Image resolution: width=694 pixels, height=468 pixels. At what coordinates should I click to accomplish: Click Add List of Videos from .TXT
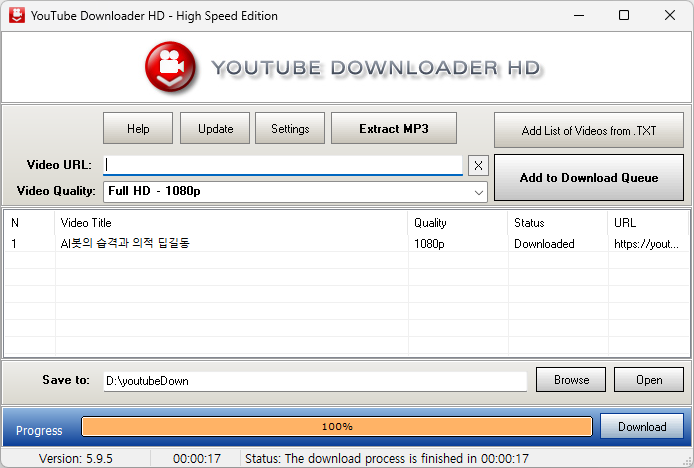(x=589, y=130)
